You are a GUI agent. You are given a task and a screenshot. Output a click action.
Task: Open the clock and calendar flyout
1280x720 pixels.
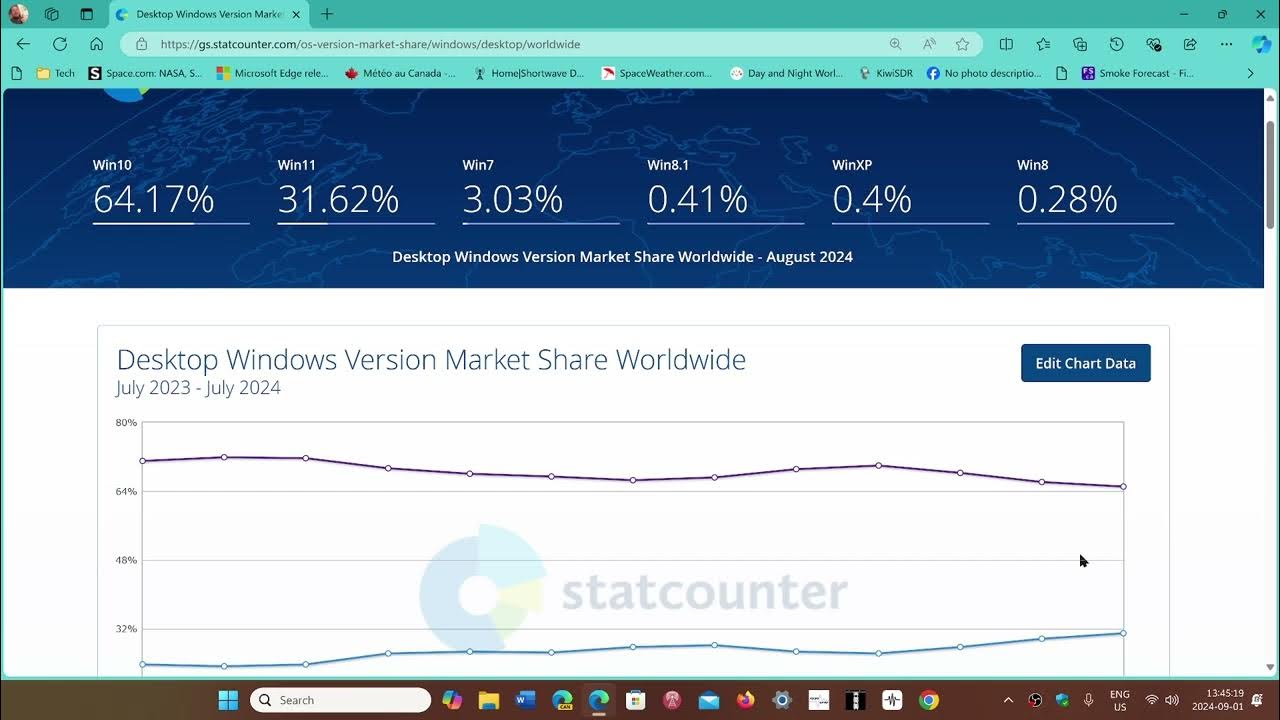[1217, 700]
